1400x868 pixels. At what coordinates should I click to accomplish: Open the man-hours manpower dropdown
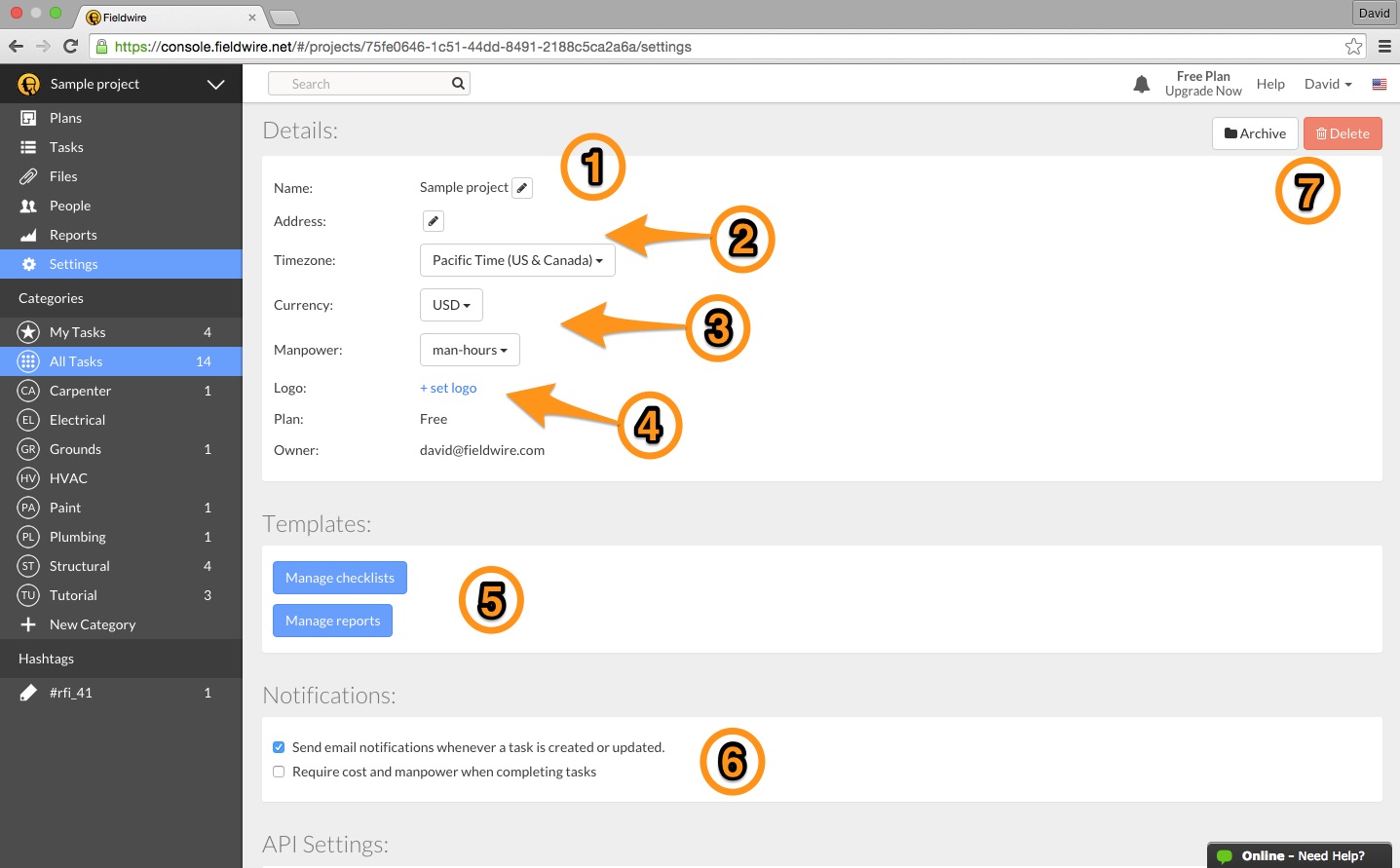[x=470, y=350]
